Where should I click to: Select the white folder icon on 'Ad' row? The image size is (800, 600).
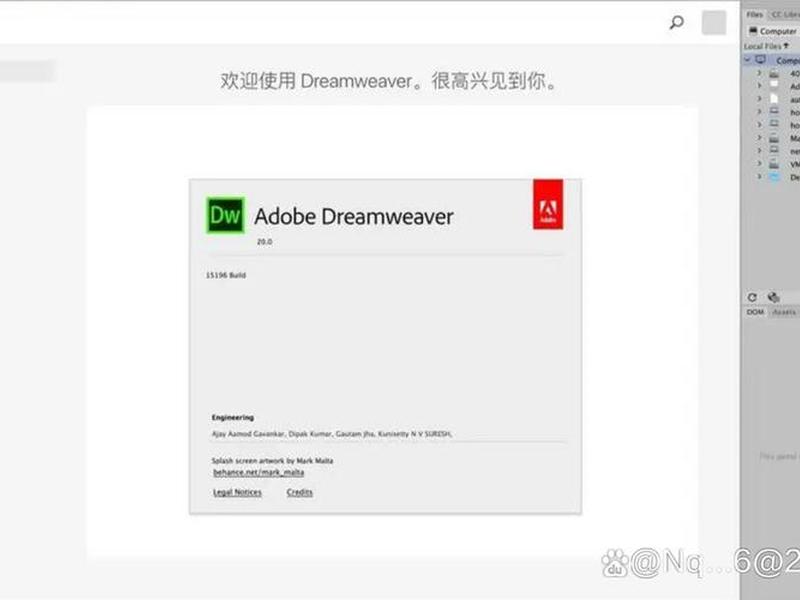pos(774,85)
